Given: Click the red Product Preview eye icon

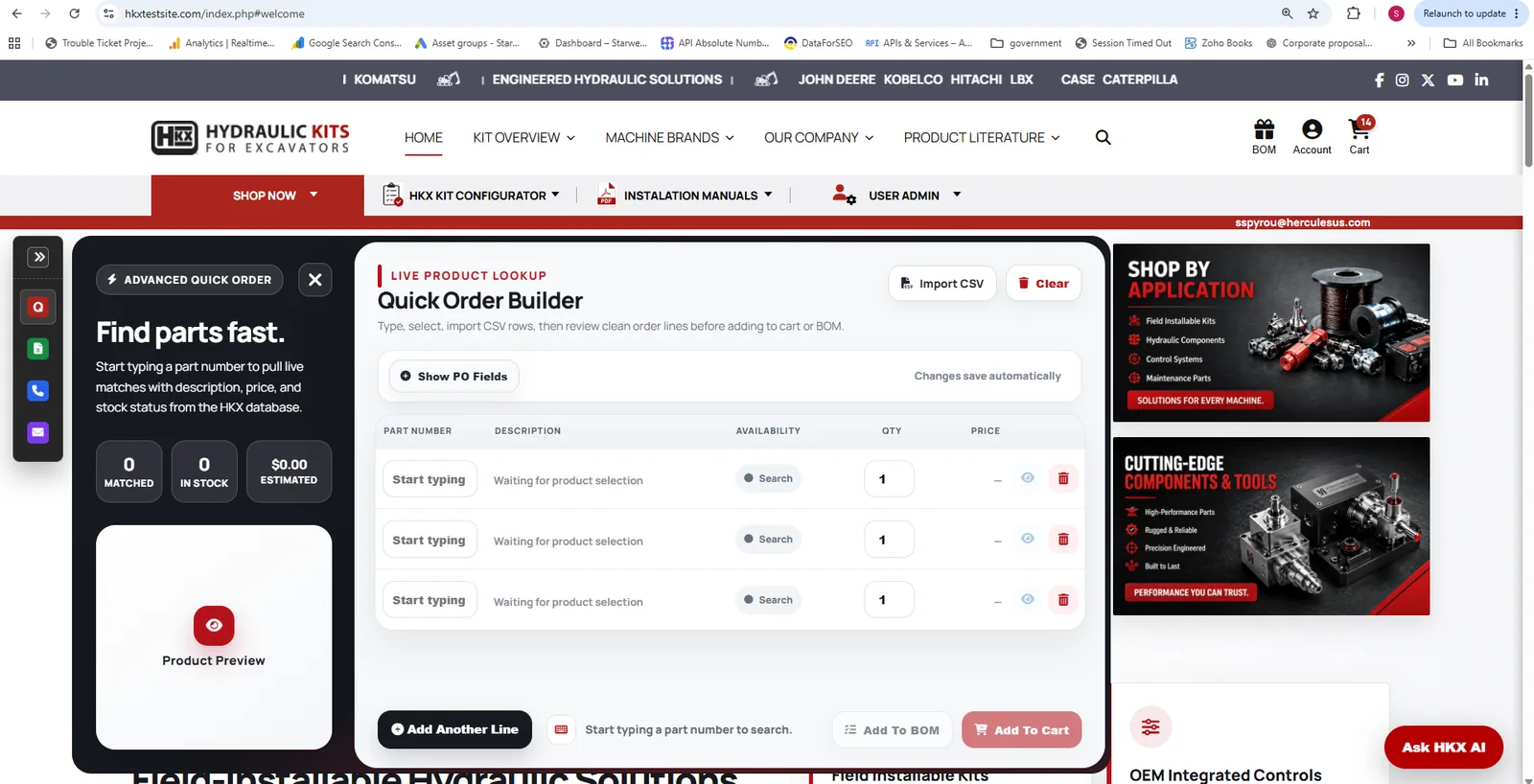Looking at the screenshot, I should [x=214, y=625].
